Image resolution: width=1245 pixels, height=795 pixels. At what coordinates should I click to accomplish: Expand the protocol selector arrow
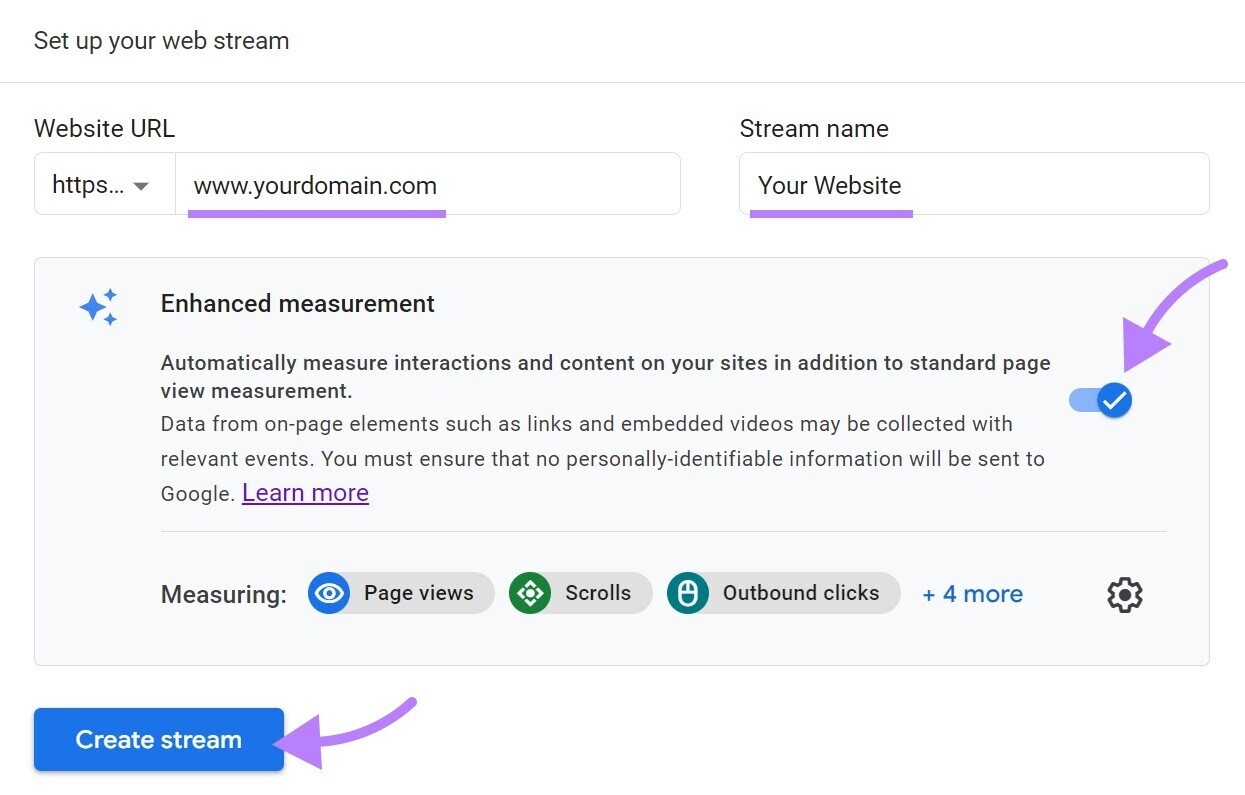(x=140, y=185)
